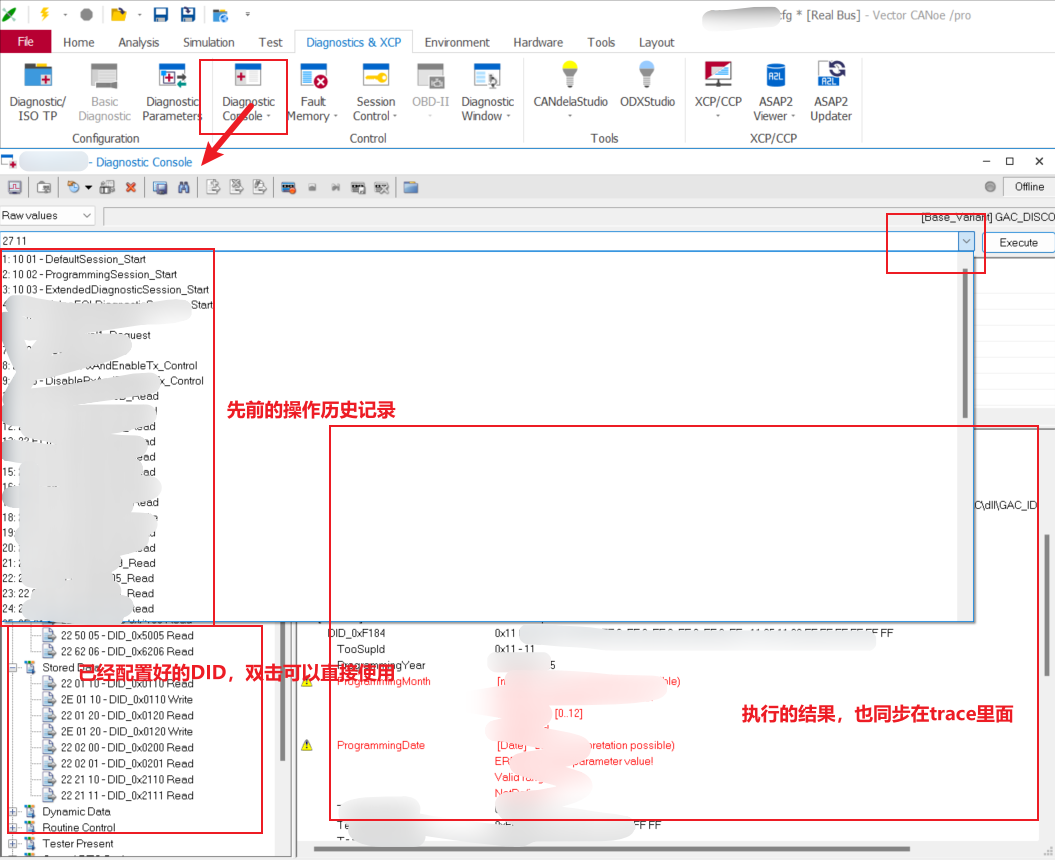Open the Session Control tool
Screen dimensions: 1055x860
pos(375,92)
